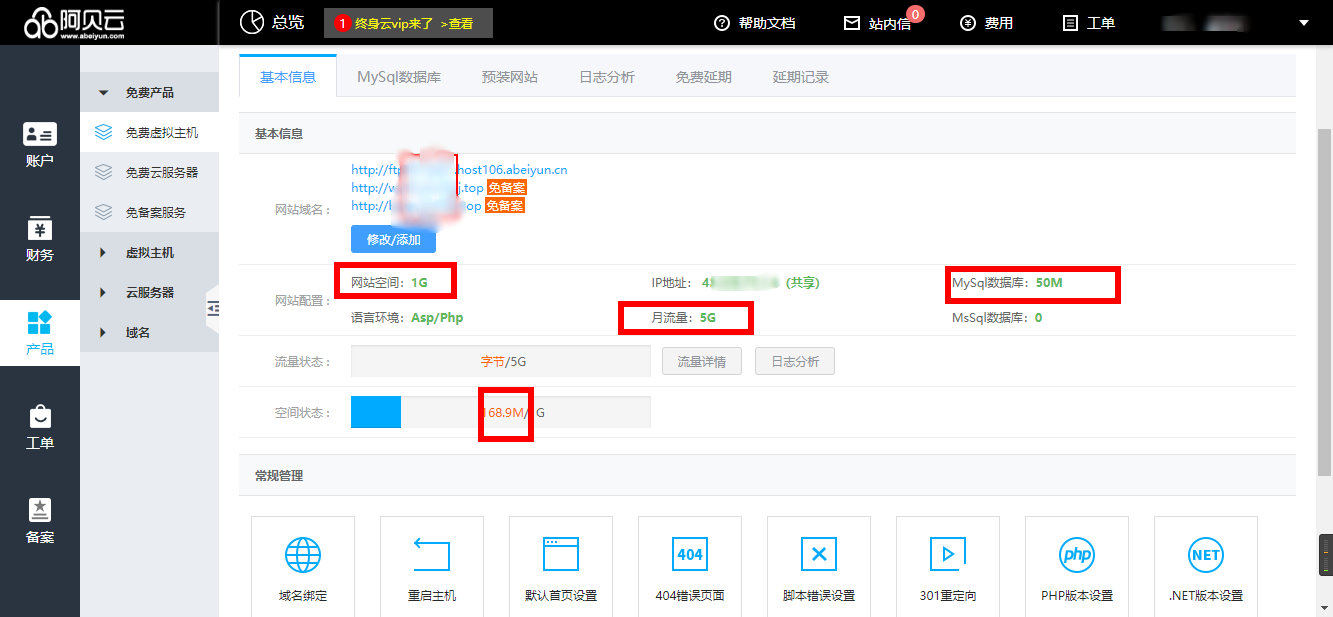
Task: Click the 流量状态 traffic progress bar
Action: click(500, 361)
